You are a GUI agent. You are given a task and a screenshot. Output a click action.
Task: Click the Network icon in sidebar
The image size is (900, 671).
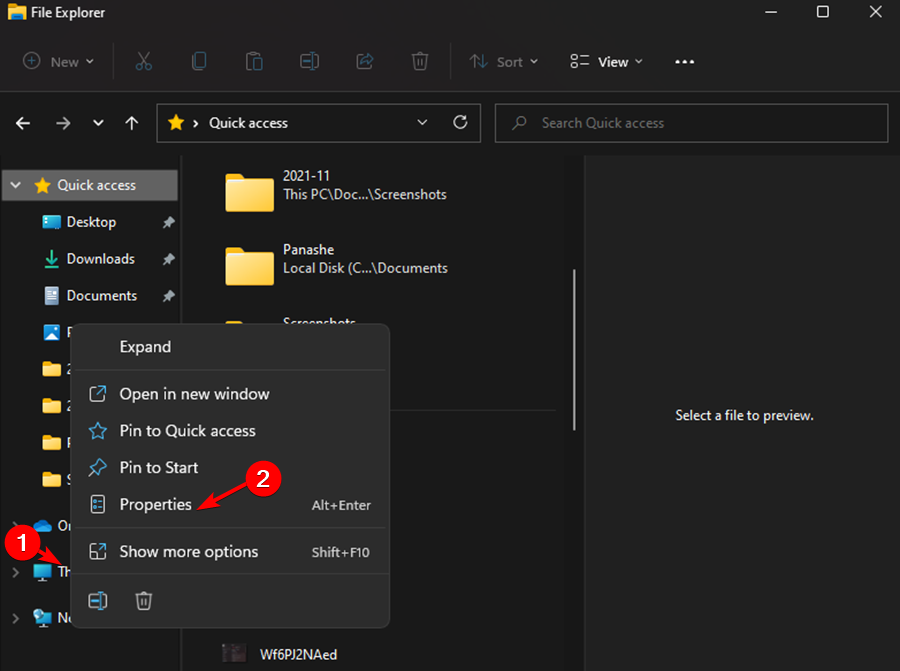(x=42, y=618)
